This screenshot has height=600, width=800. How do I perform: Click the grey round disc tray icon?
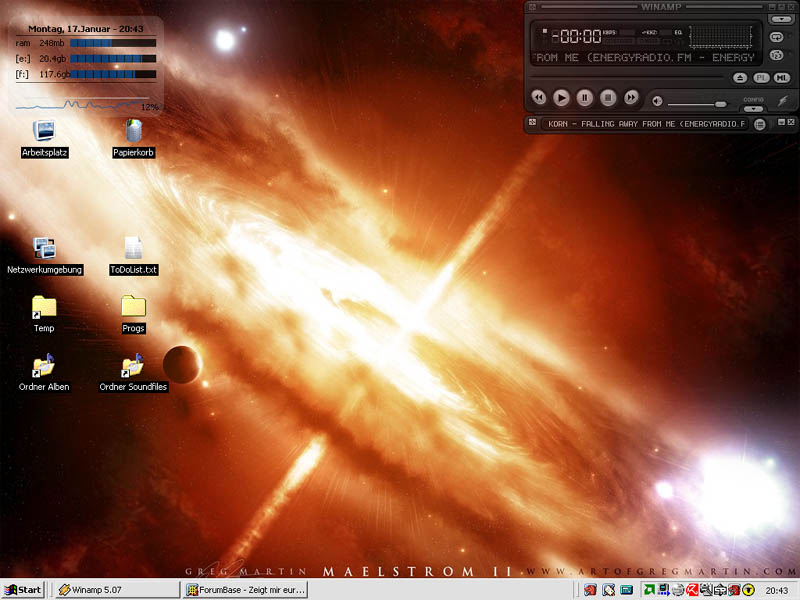[x=678, y=590]
